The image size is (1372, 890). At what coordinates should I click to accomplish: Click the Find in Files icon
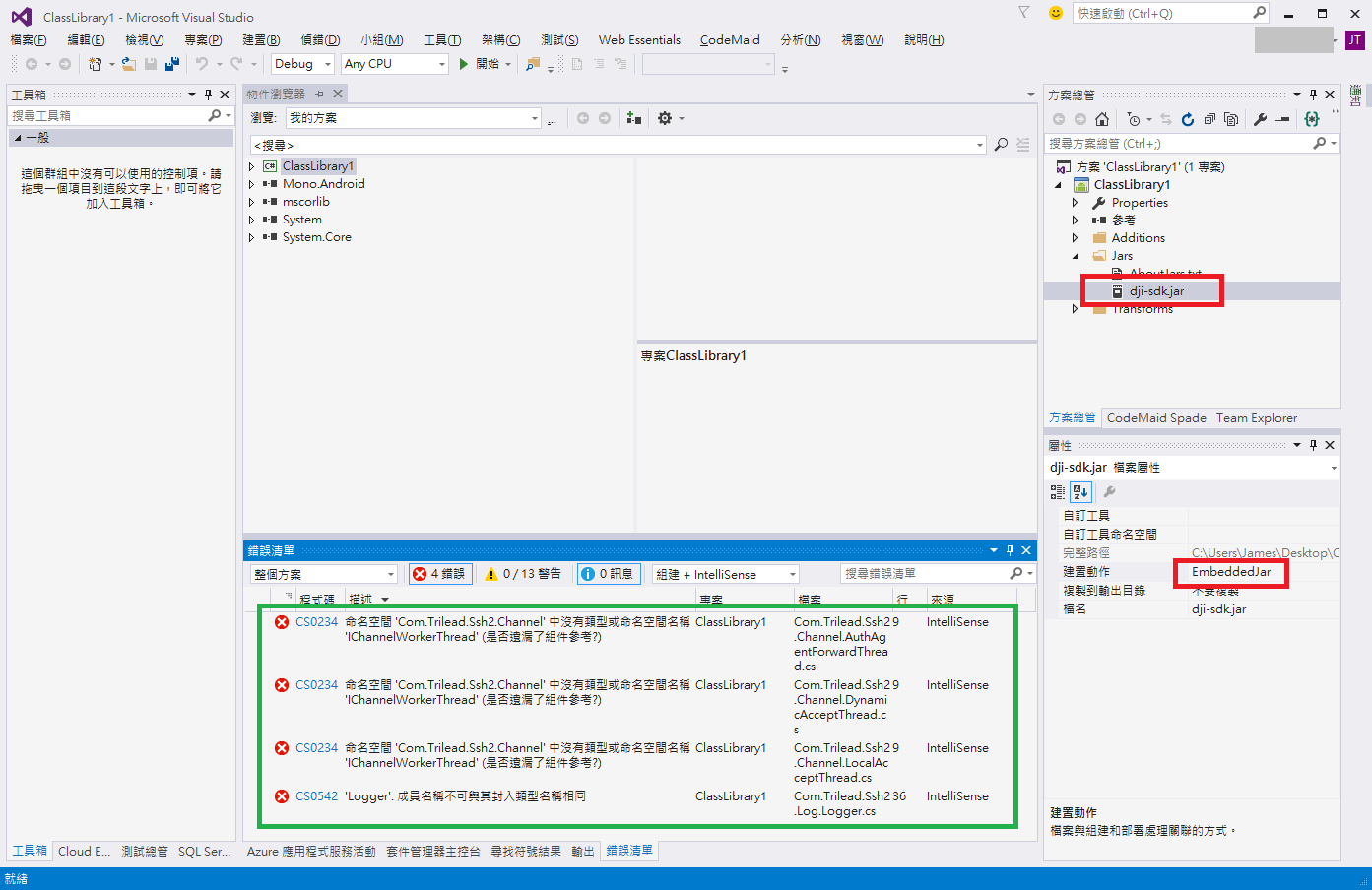tap(533, 64)
